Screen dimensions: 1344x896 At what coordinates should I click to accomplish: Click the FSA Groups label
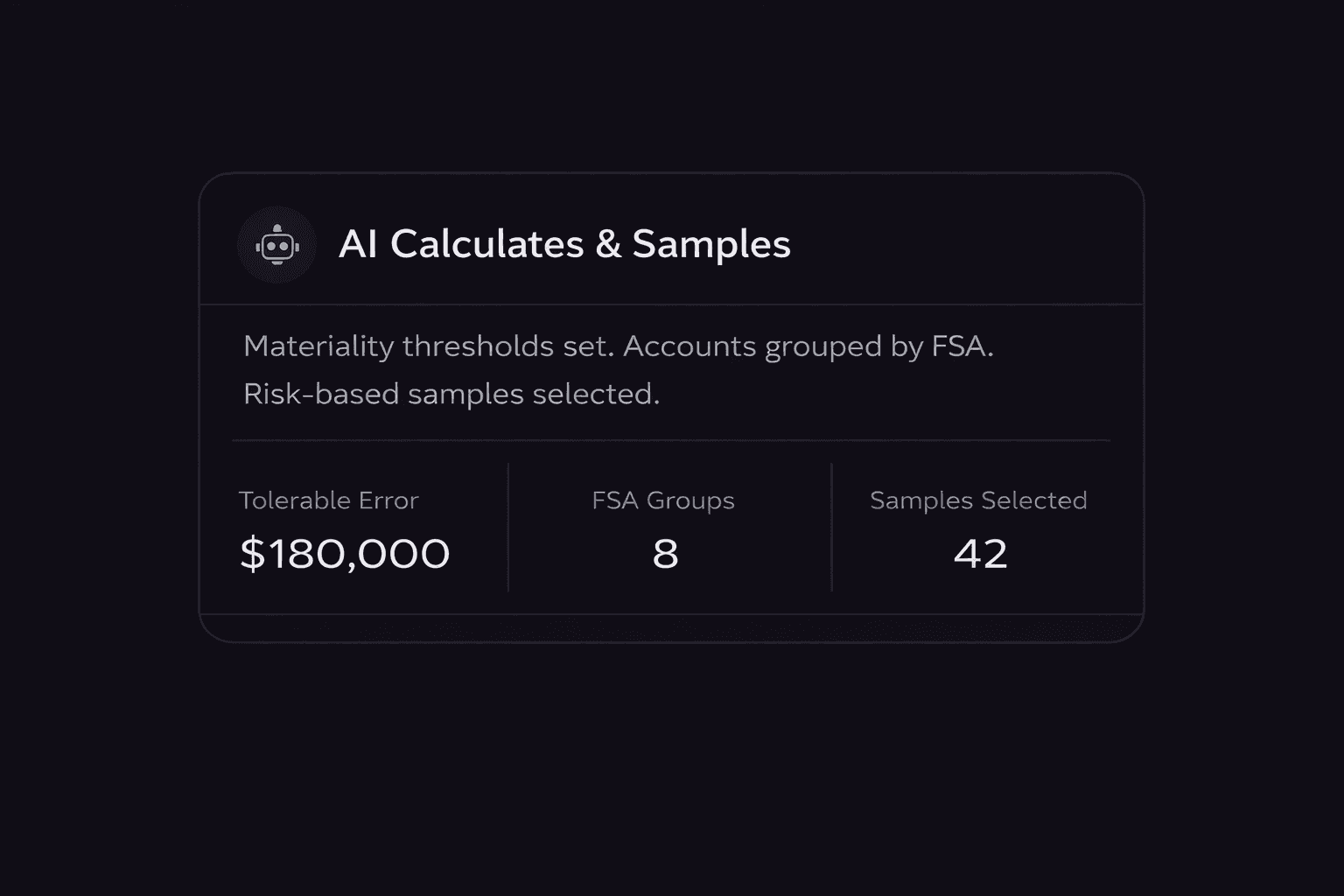coord(663,500)
